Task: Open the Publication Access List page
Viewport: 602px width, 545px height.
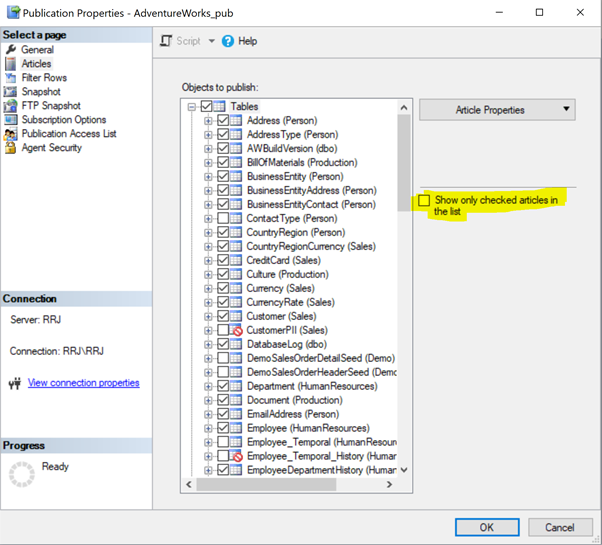Action: [x=69, y=134]
